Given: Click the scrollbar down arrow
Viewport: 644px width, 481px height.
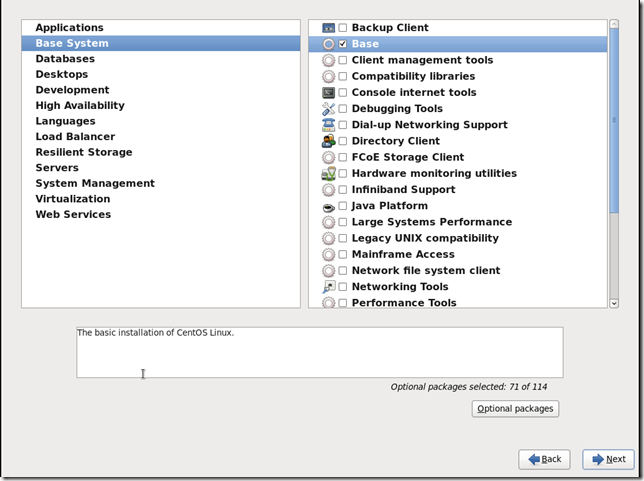Looking at the screenshot, I should coord(614,304).
